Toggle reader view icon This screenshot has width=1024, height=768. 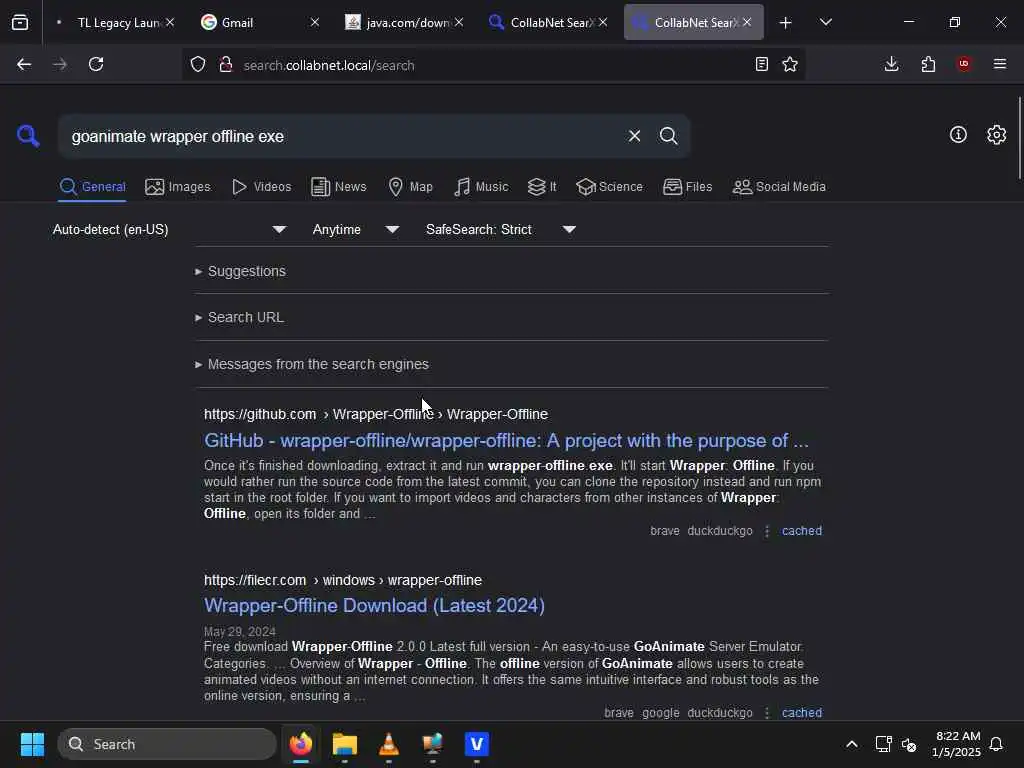761,64
